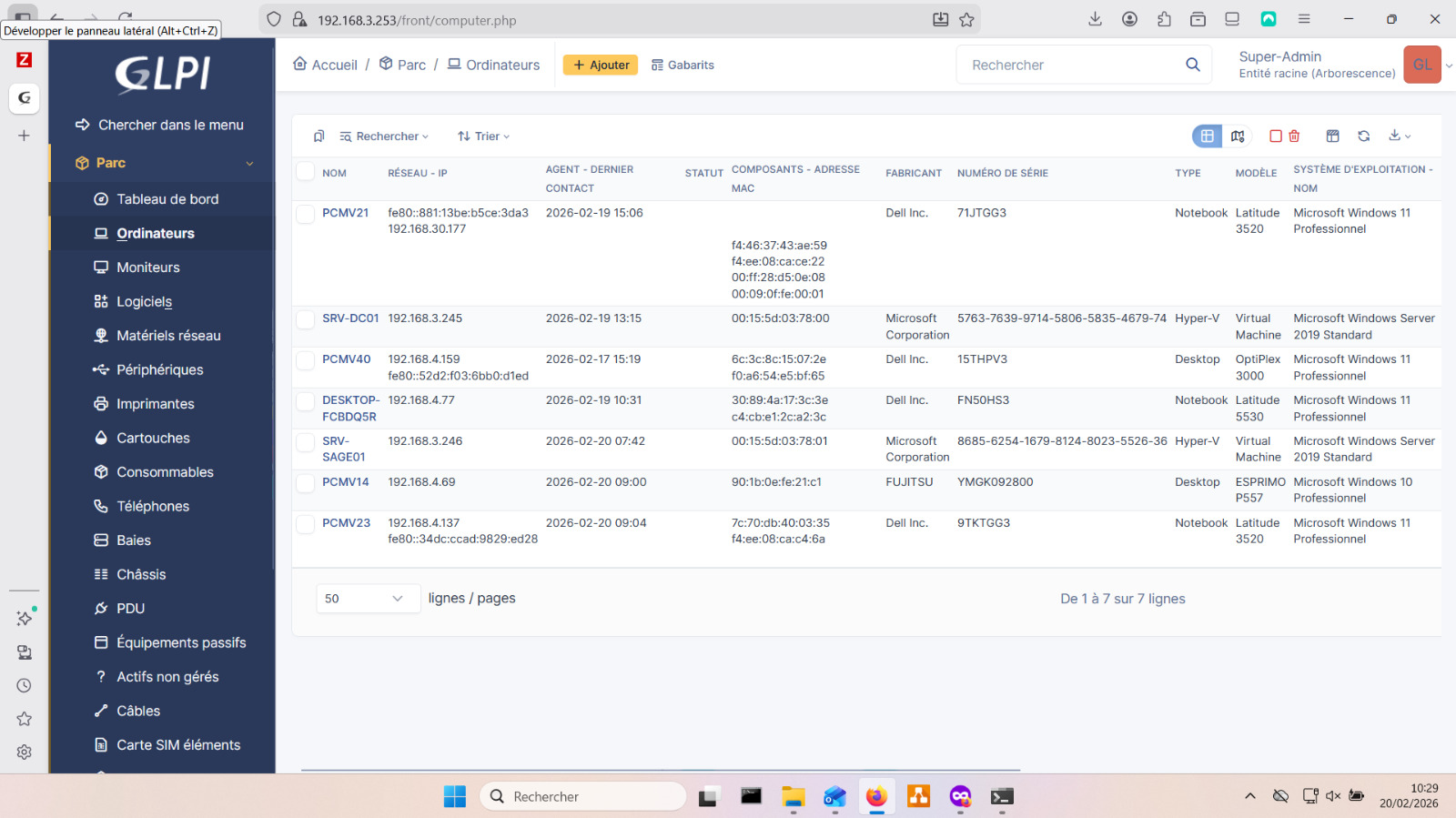Viewport: 1456px width, 818px height.
Task: Open Gabarits templates link
Action: [682, 65]
